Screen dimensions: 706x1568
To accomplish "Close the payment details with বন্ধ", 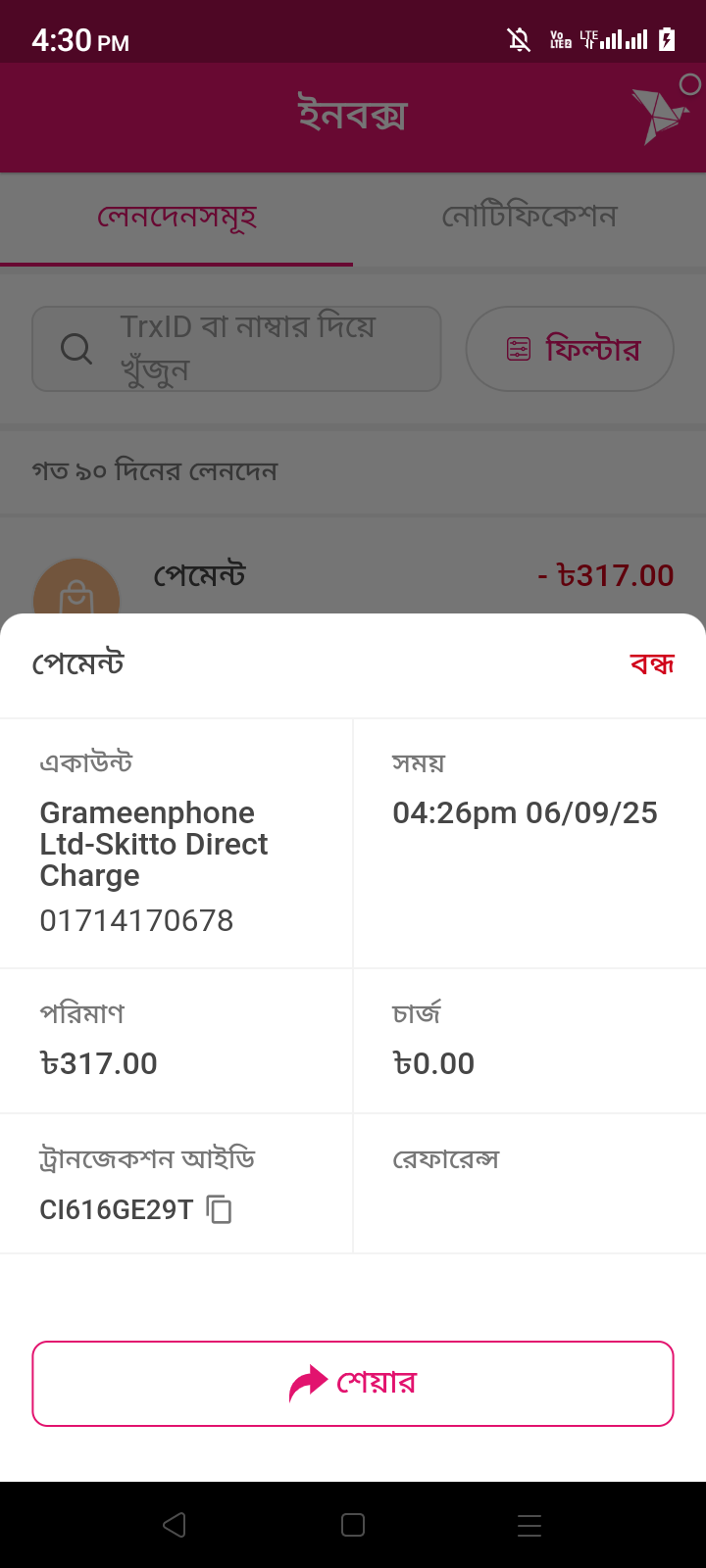I will [x=652, y=664].
